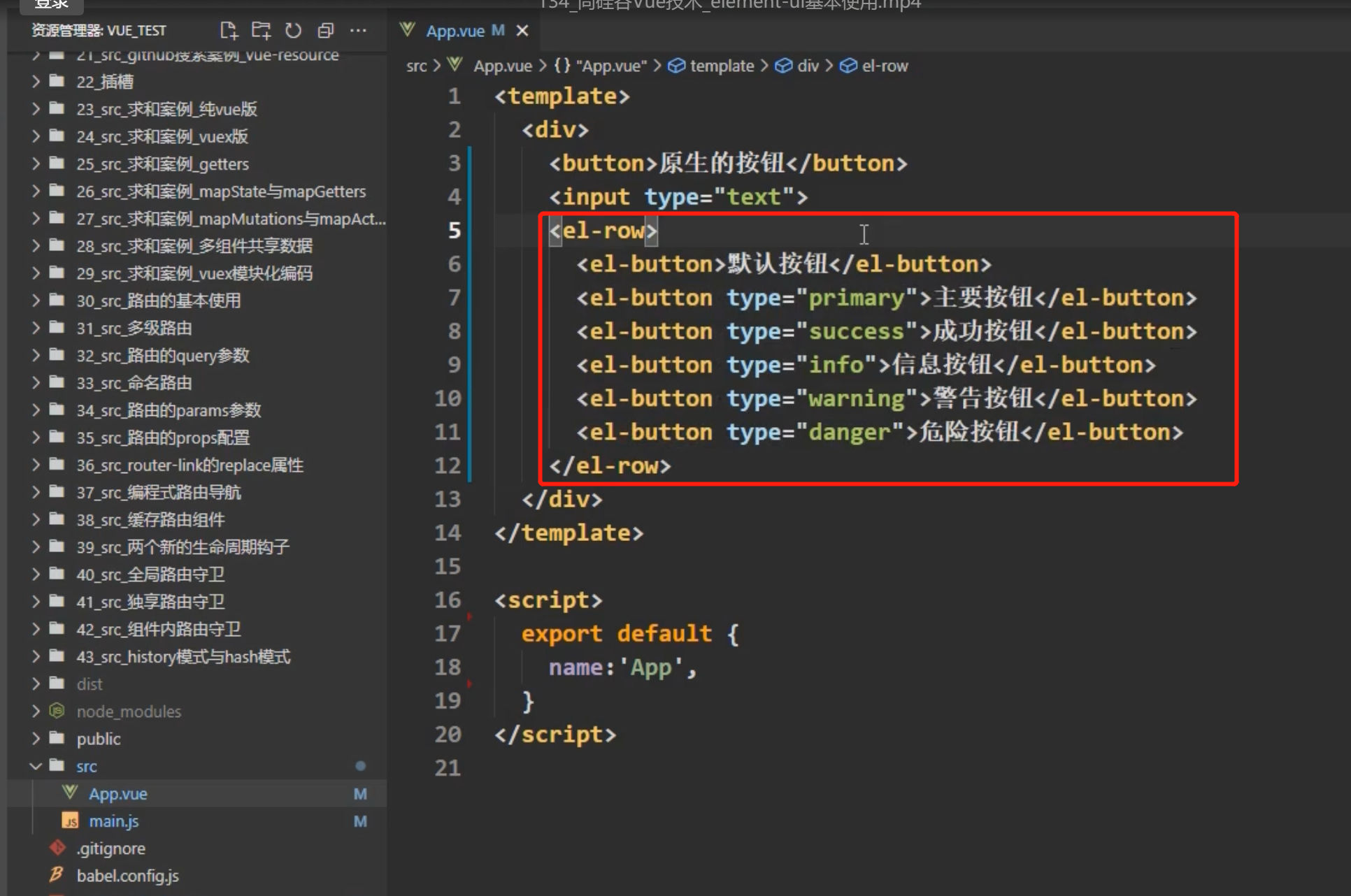
Task: Collapse all folders in explorer
Action: click(x=325, y=30)
